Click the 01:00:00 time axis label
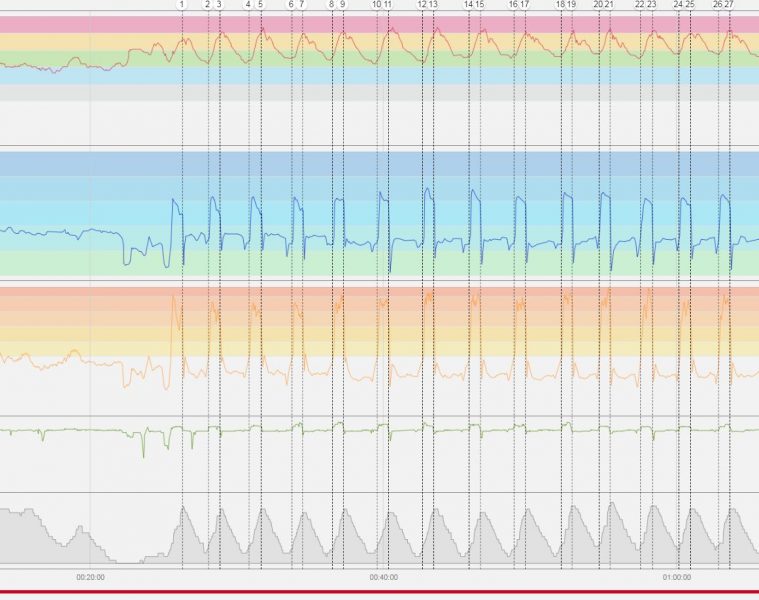The height and width of the screenshot is (600, 759). click(x=676, y=577)
